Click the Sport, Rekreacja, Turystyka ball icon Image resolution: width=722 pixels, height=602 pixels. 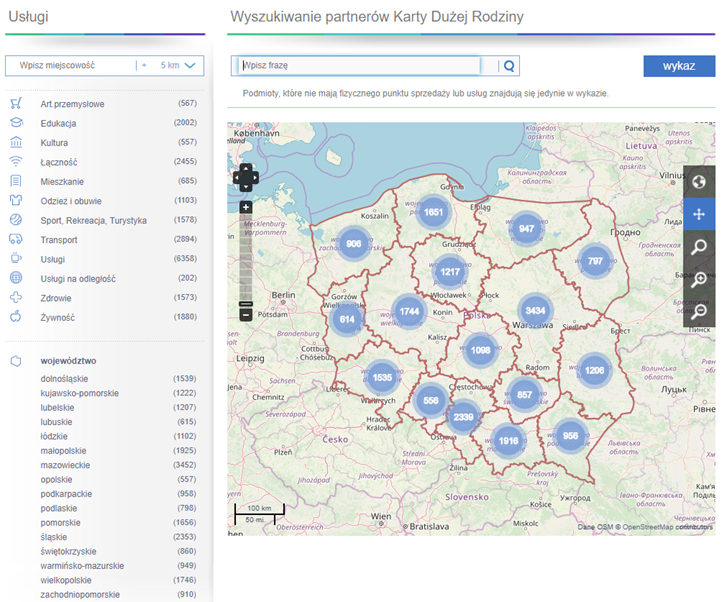click(16, 220)
